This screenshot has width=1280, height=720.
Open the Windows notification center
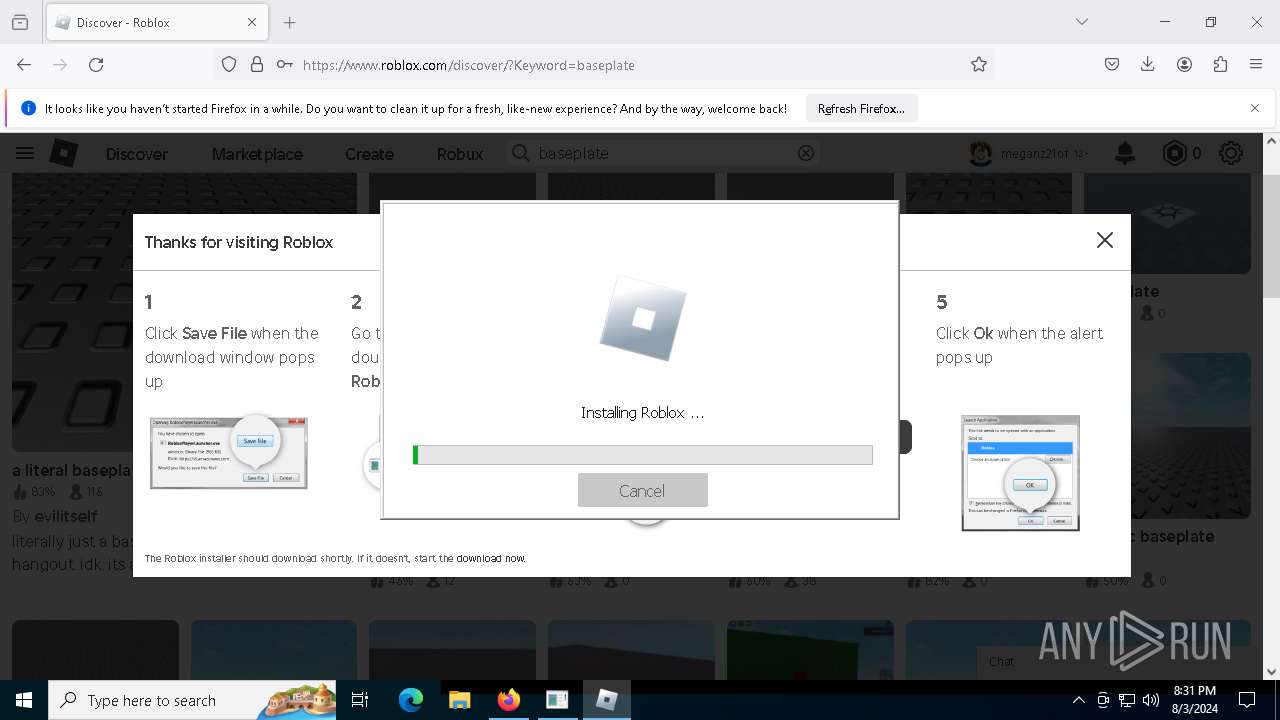(1247, 700)
